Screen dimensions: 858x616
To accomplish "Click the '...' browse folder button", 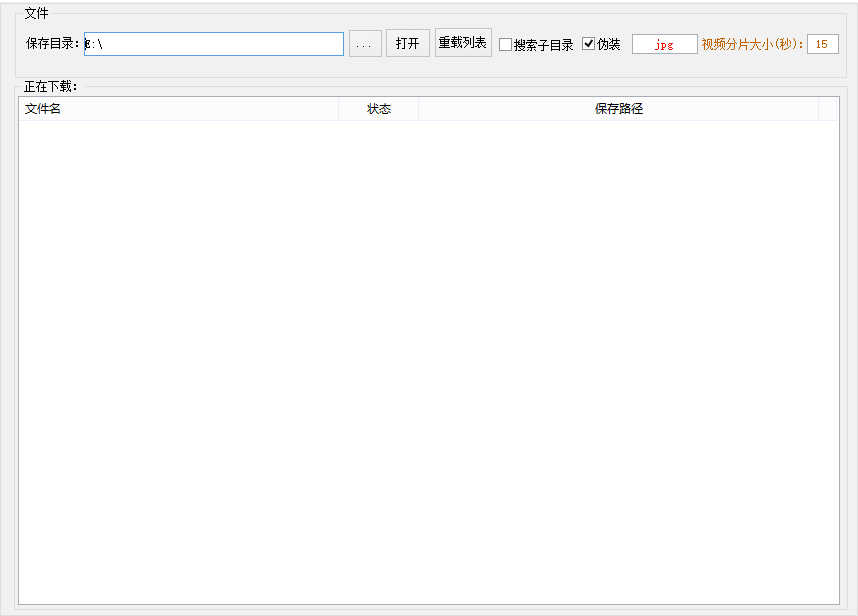I will 365,44.
